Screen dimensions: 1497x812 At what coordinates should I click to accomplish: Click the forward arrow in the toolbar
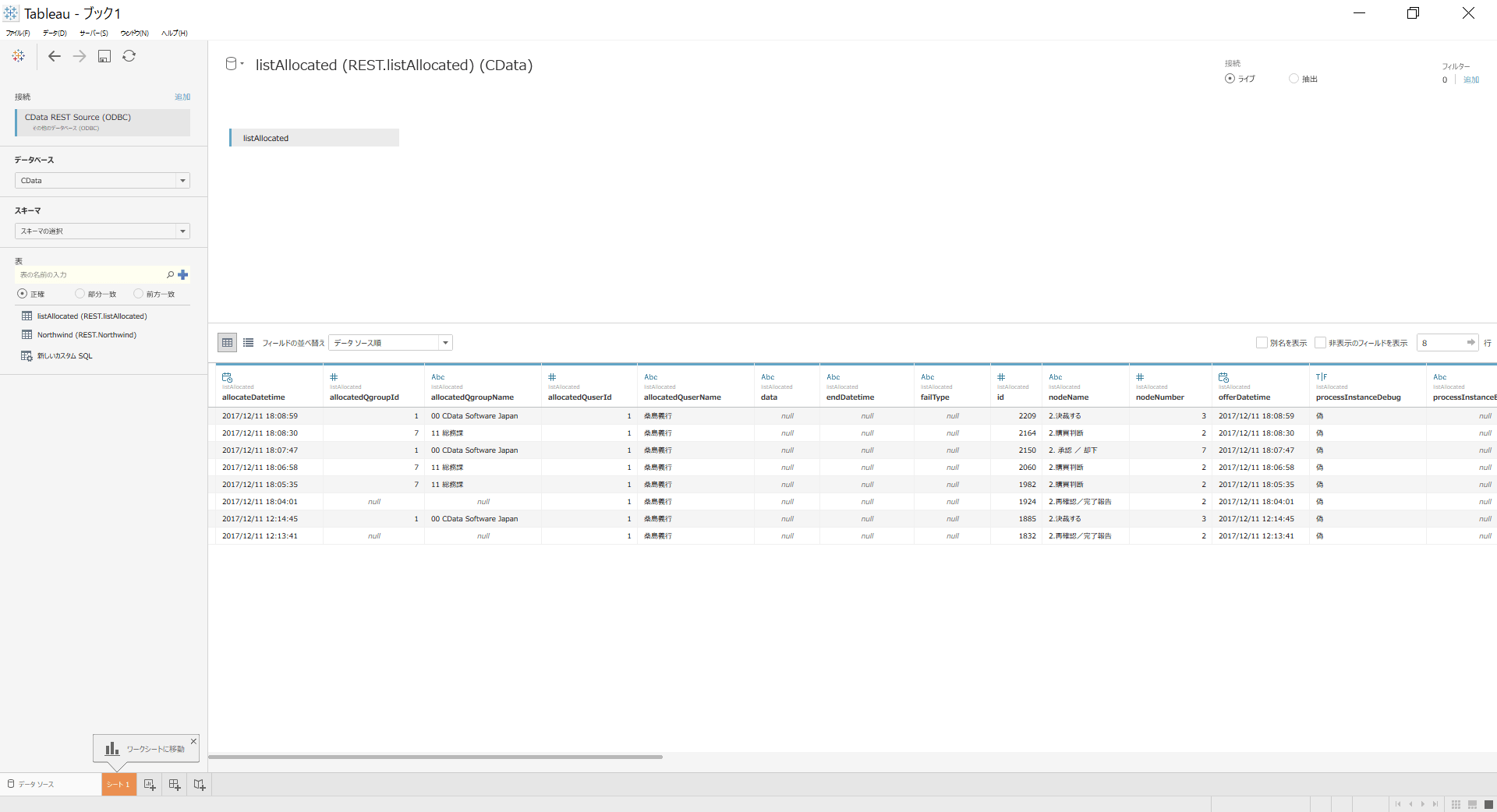pyautogui.click(x=80, y=56)
